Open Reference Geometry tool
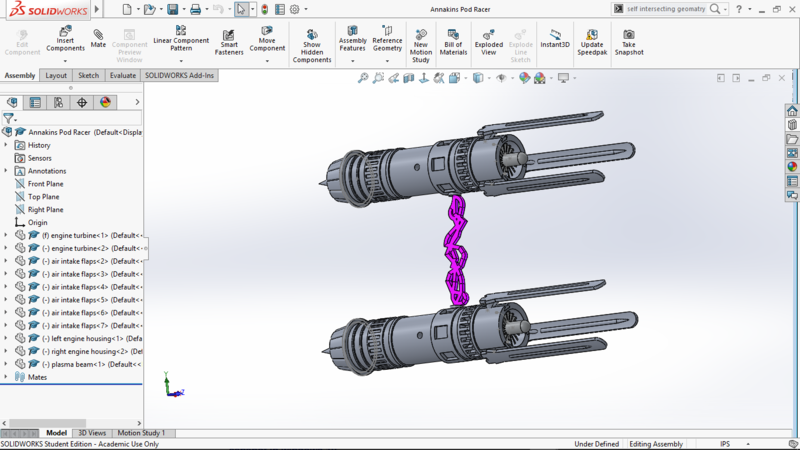The width and height of the screenshot is (800, 450). [x=387, y=39]
